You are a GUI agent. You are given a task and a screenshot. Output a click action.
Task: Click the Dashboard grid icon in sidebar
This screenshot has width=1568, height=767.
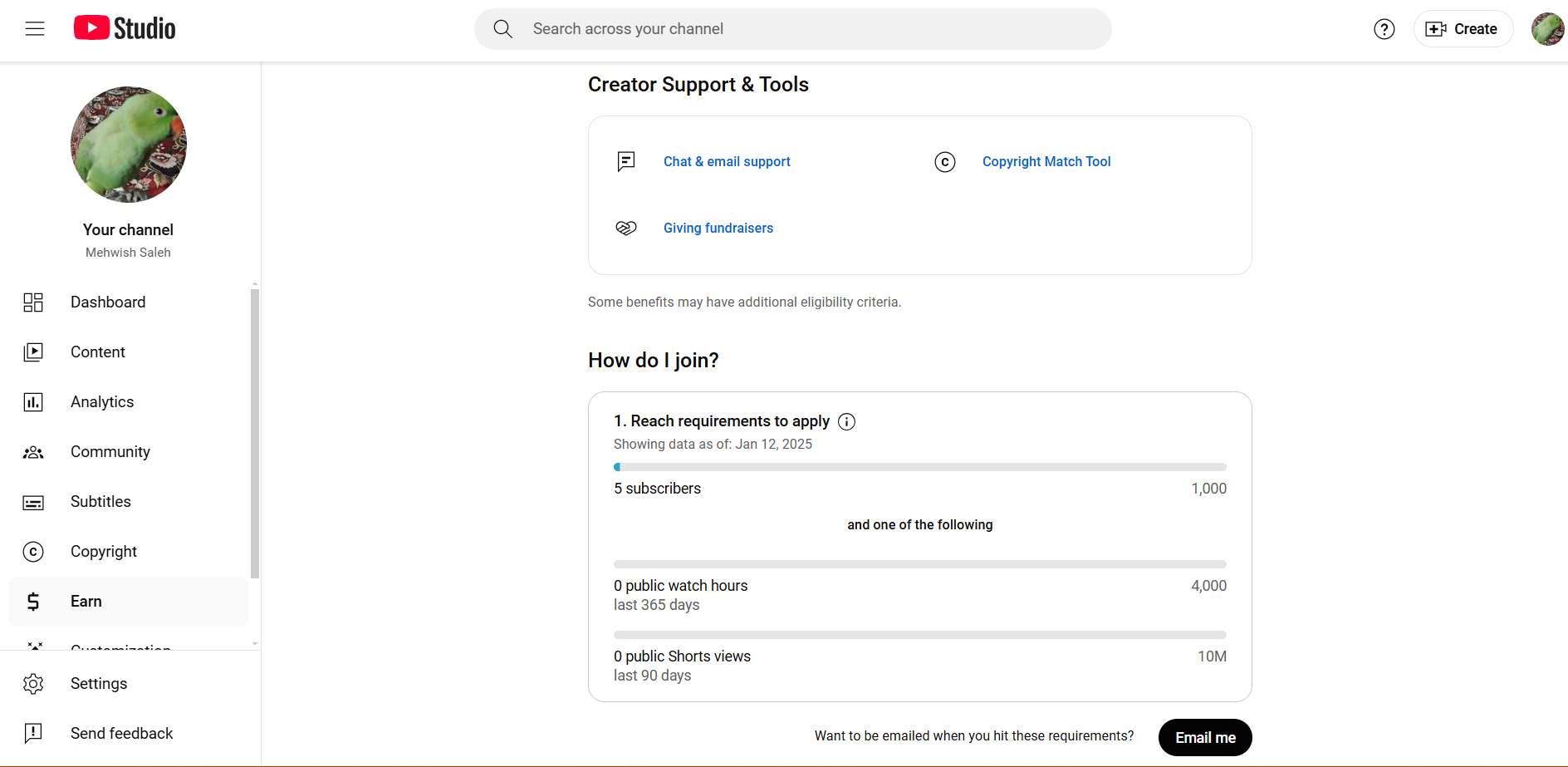coord(33,302)
